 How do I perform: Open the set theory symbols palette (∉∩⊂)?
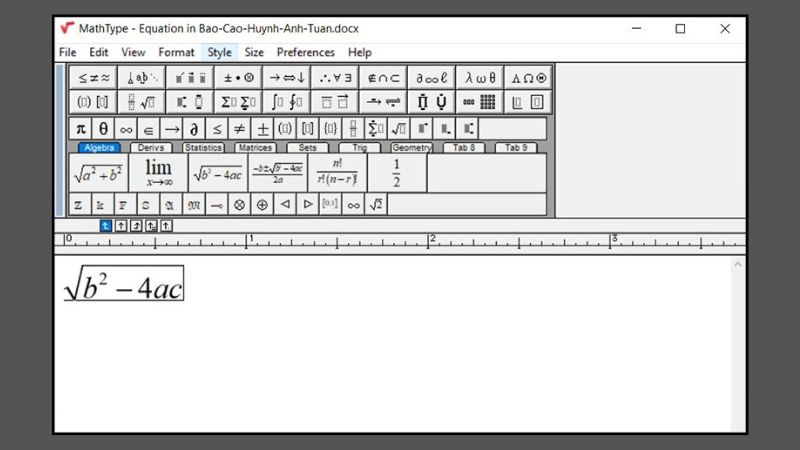click(x=383, y=78)
